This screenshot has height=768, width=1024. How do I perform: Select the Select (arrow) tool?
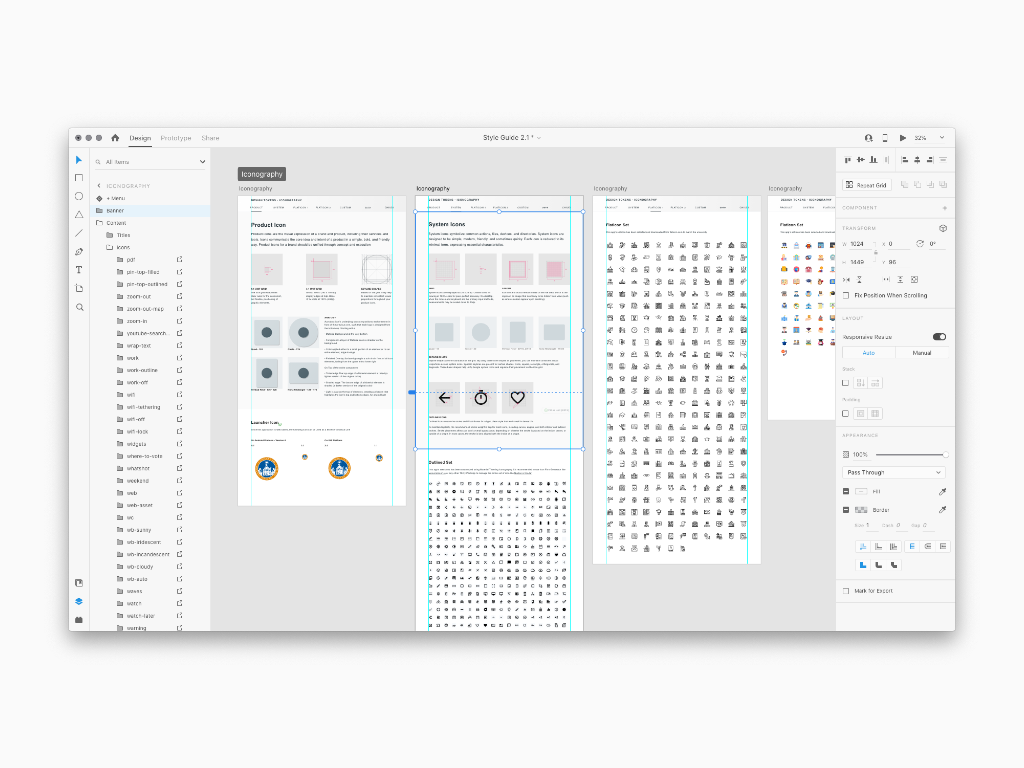click(79, 160)
